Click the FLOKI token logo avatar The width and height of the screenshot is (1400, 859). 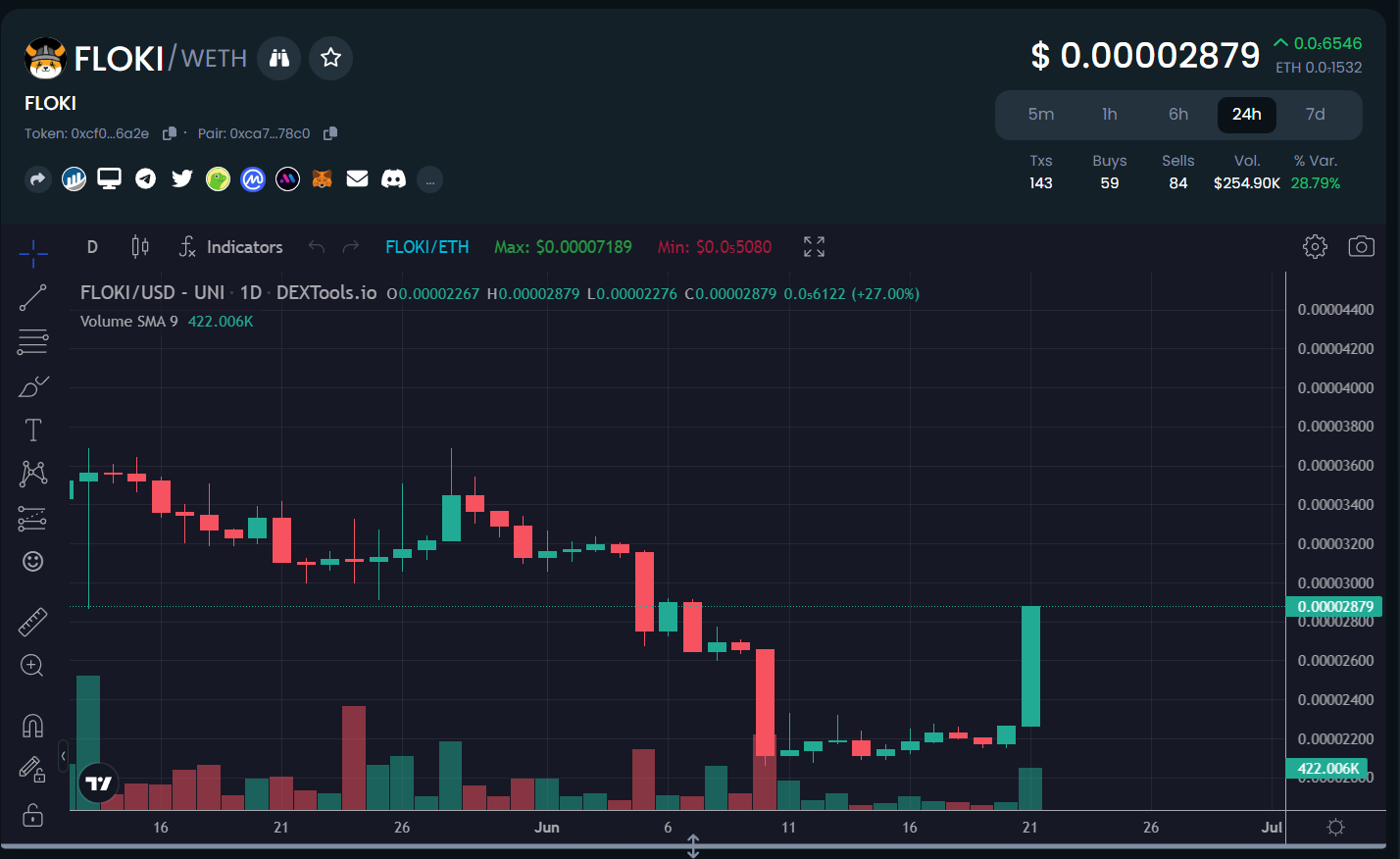point(45,58)
